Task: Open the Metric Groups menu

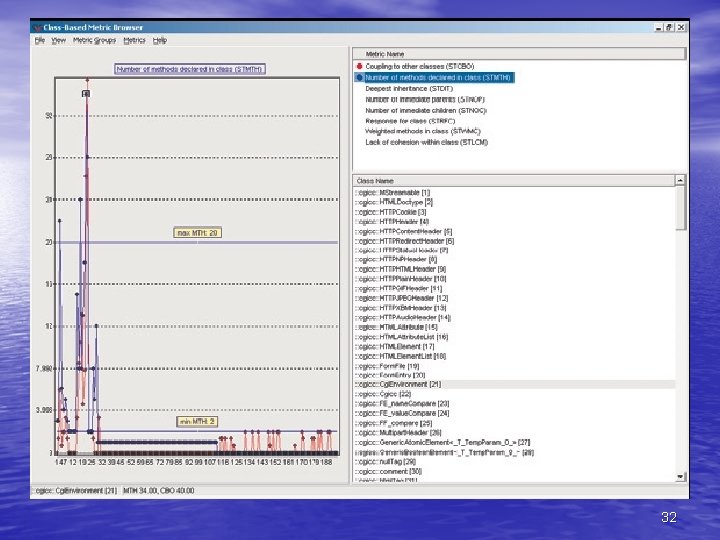Action: click(x=94, y=40)
